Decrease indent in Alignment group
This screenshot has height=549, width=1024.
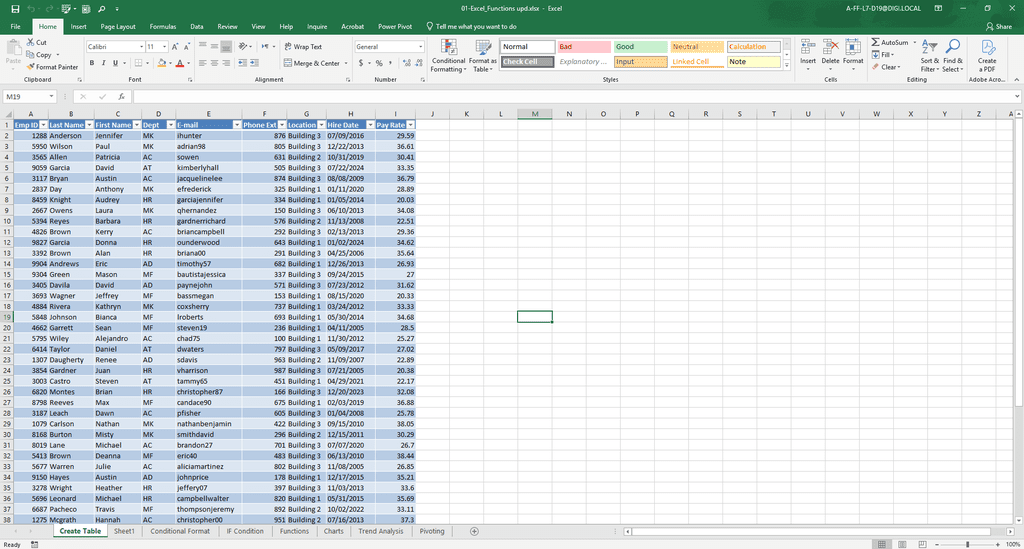click(x=242, y=63)
